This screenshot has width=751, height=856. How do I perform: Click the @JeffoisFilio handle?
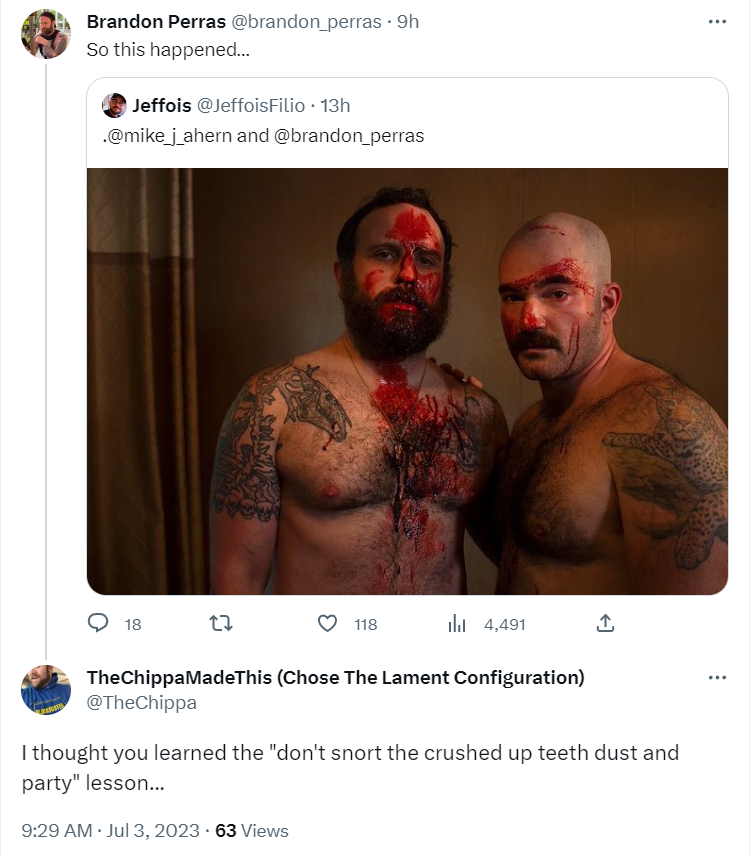250,106
